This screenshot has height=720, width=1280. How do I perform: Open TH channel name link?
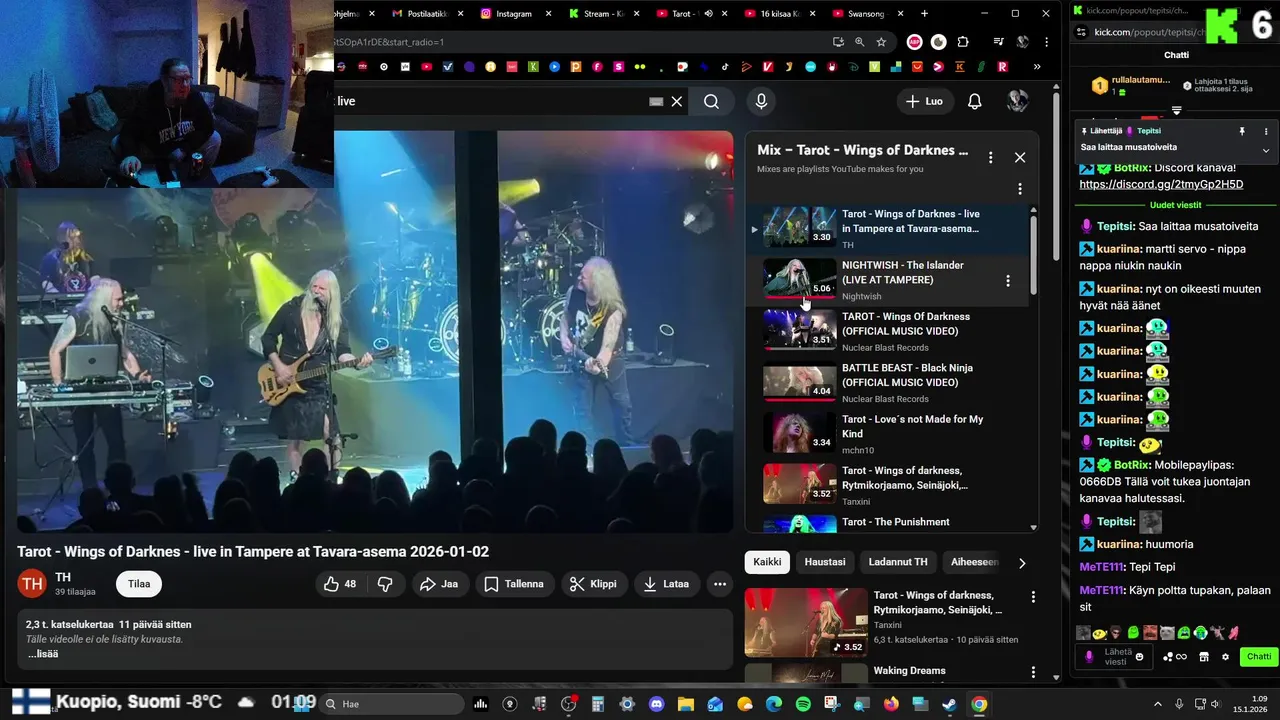pyautogui.click(x=63, y=577)
